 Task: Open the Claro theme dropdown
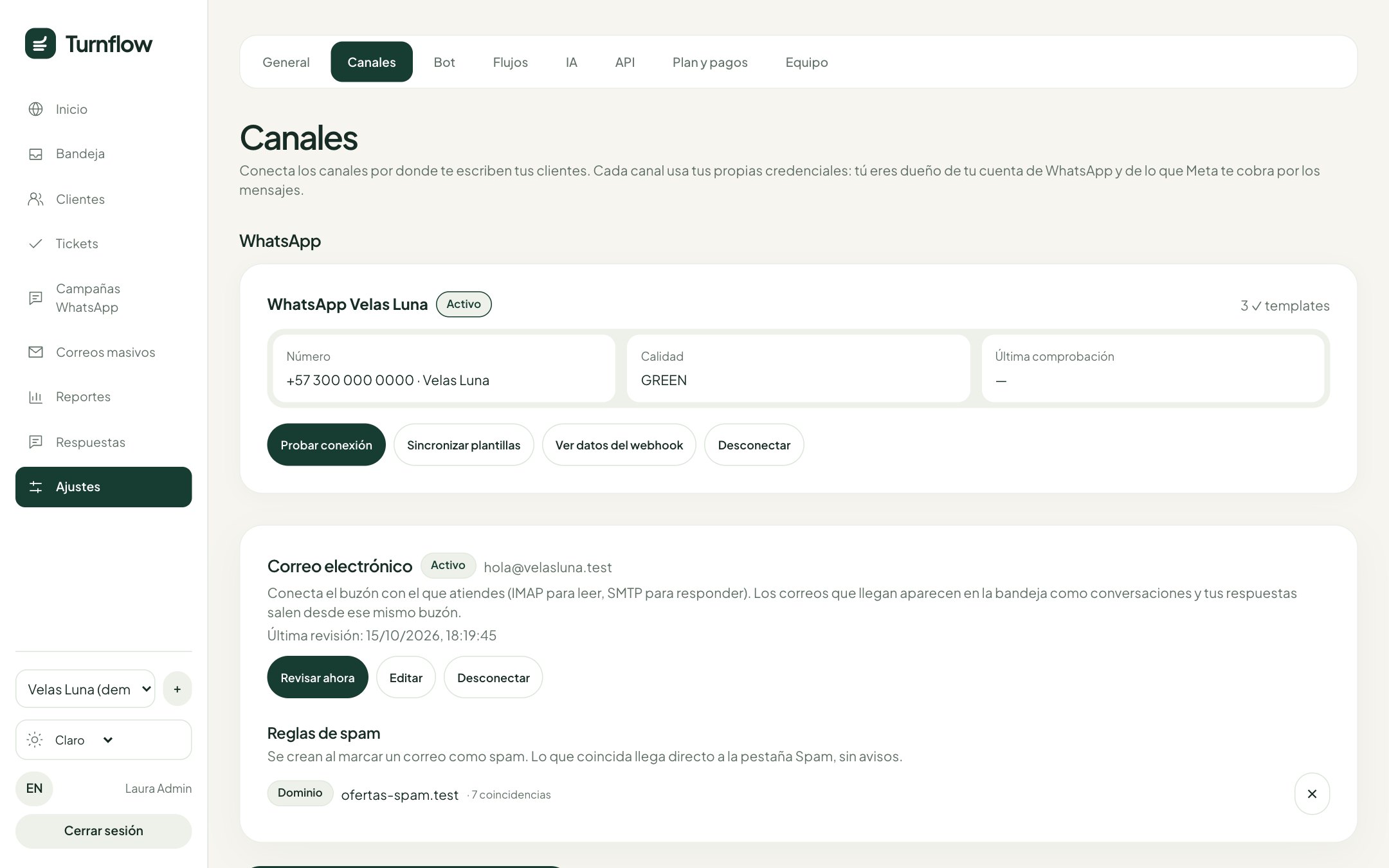click(x=104, y=740)
